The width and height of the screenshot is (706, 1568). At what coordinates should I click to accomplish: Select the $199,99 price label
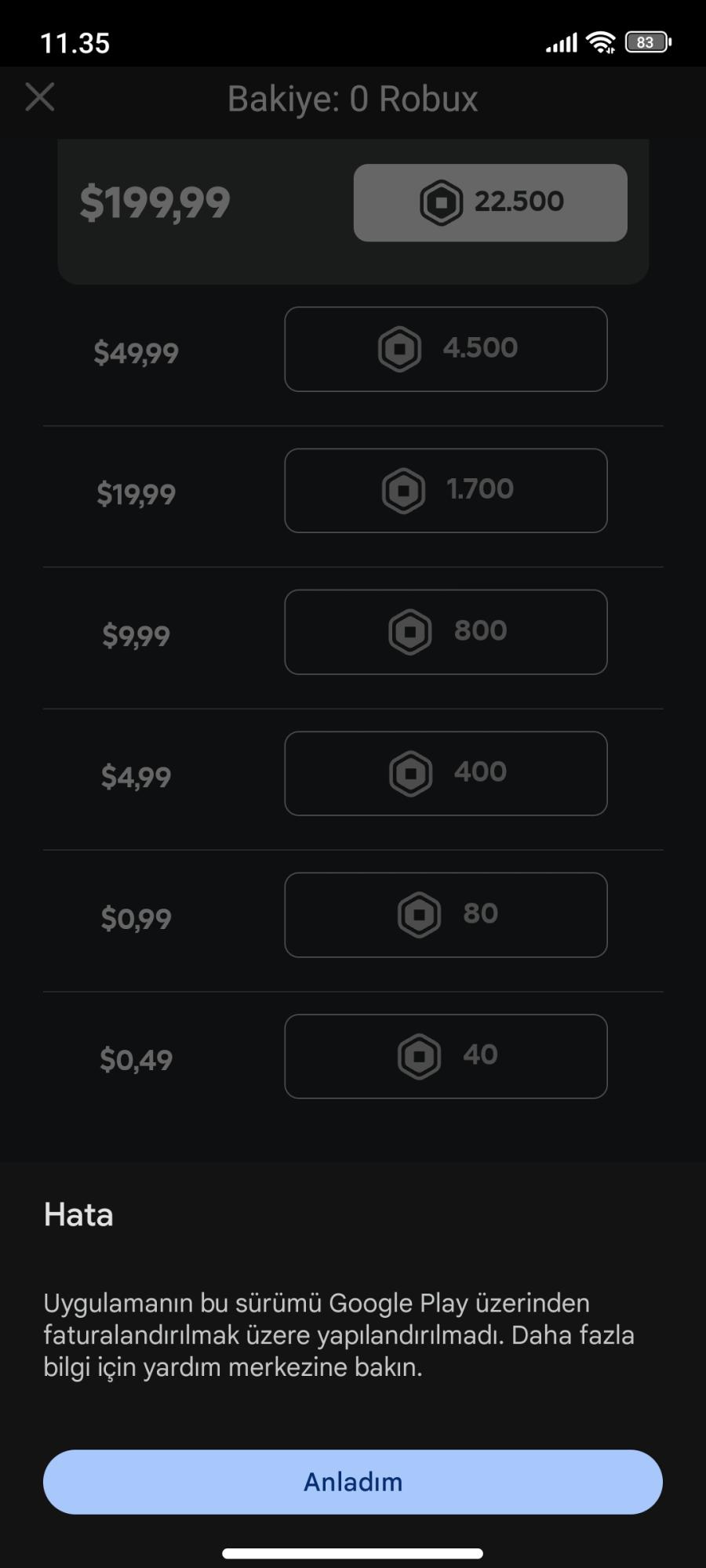(x=155, y=203)
